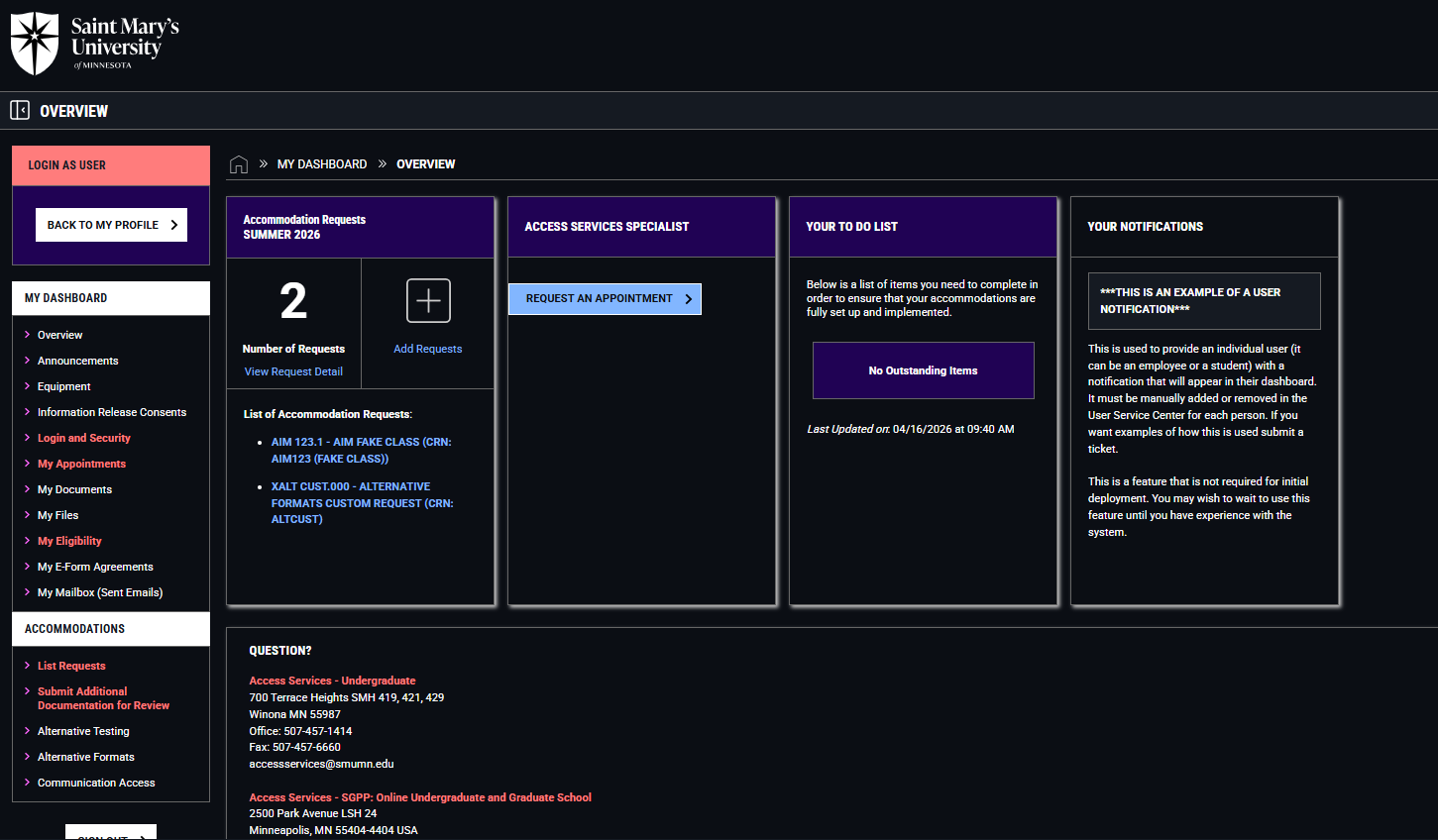Click the plus Add Requests icon
Viewport: 1438px width, 840px height.
pos(428,300)
